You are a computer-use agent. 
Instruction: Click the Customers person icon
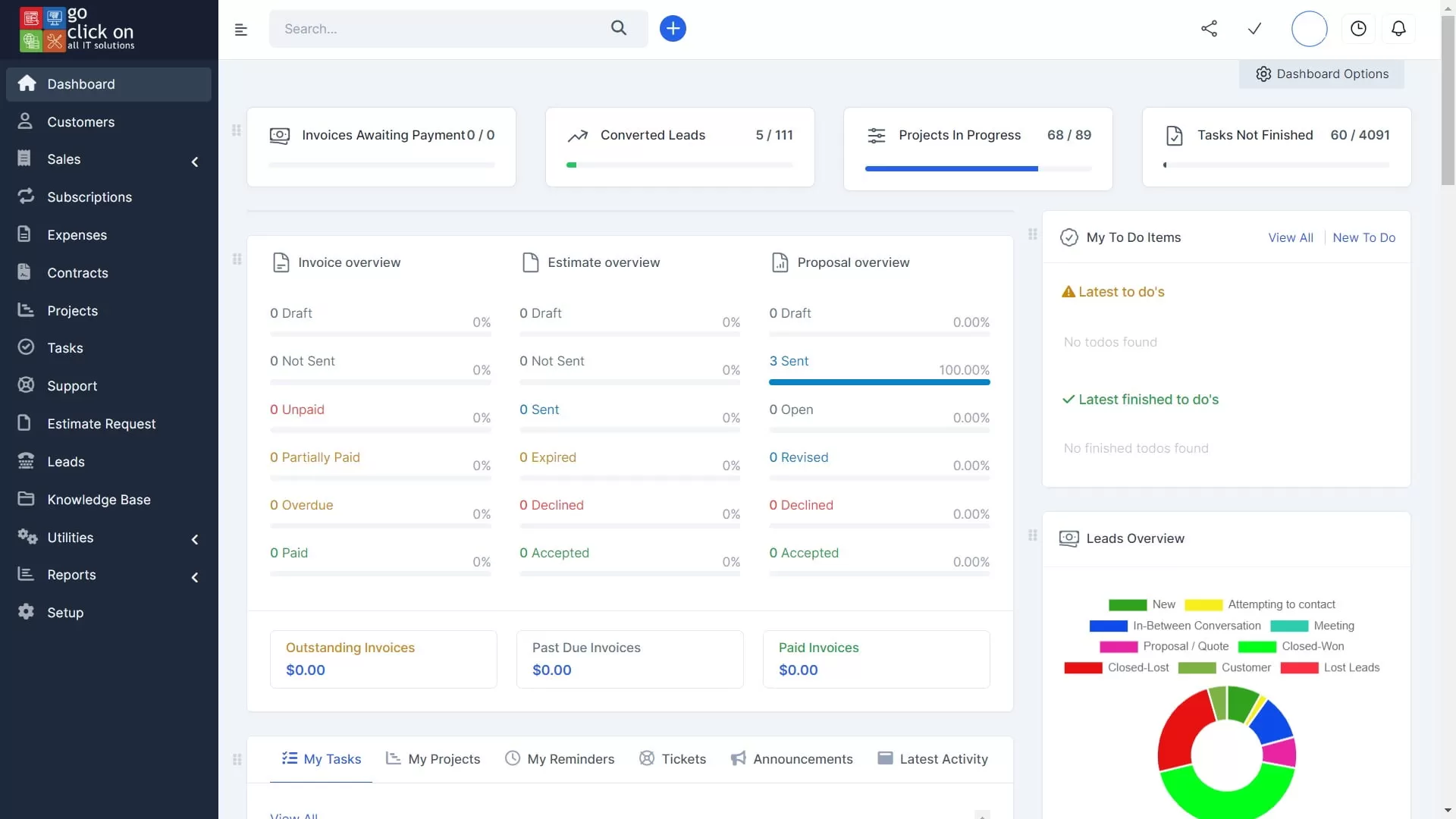(x=25, y=121)
